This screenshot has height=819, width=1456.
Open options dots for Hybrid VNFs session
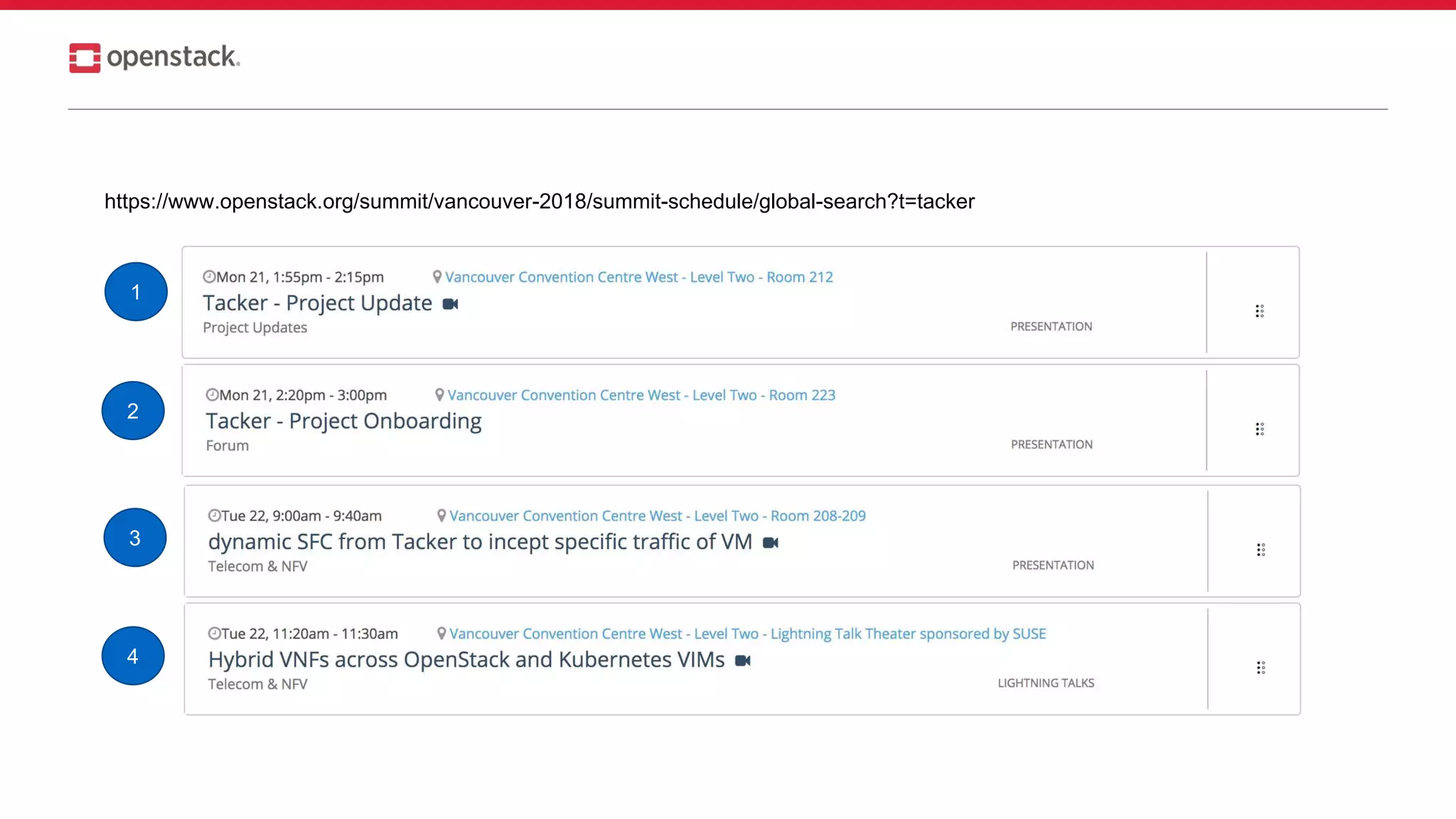click(x=1260, y=668)
